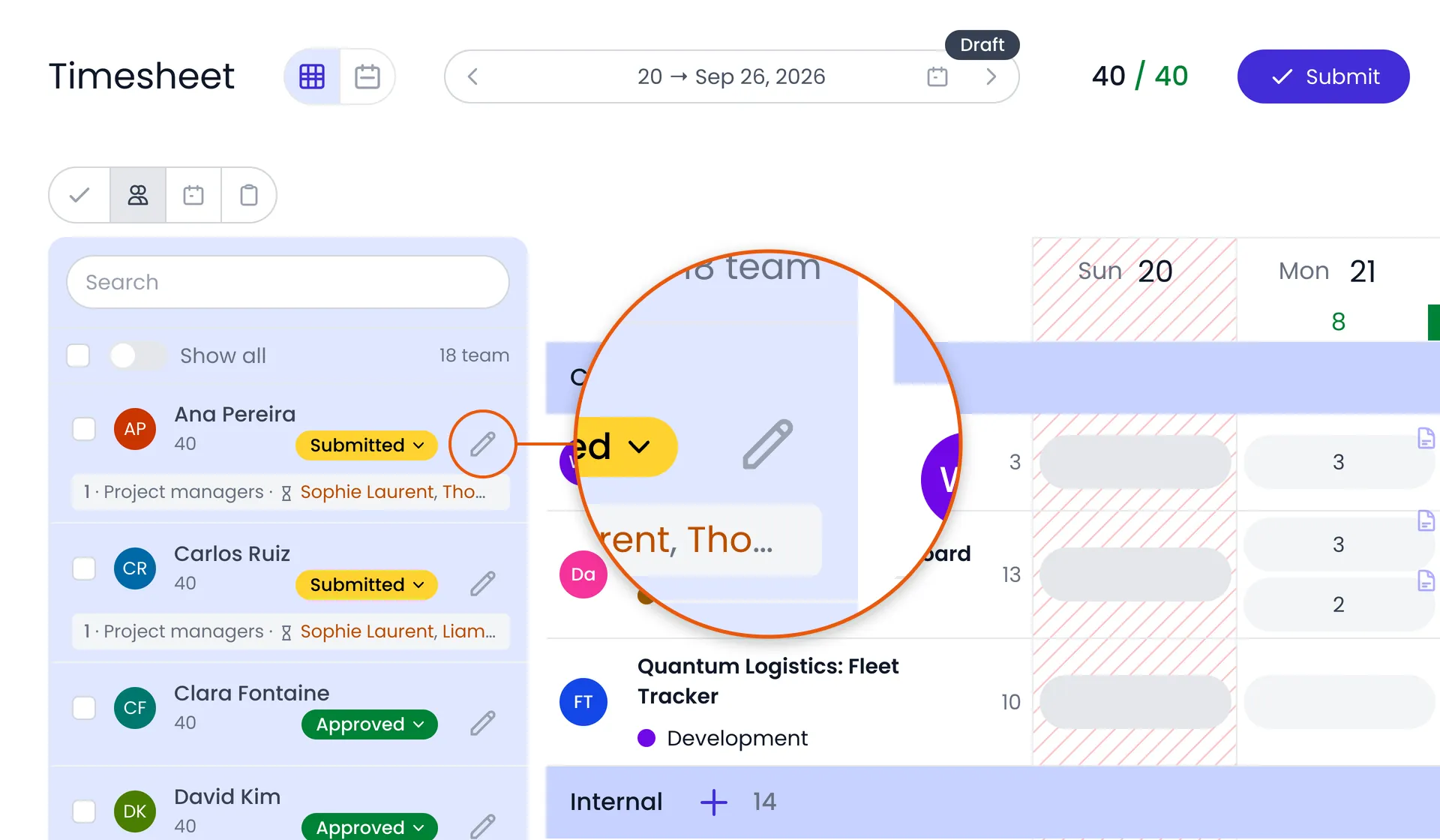Viewport: 1440px width, 840px height.
Task: Select the checkmark approvals tab
Action: tap(79, 195)
